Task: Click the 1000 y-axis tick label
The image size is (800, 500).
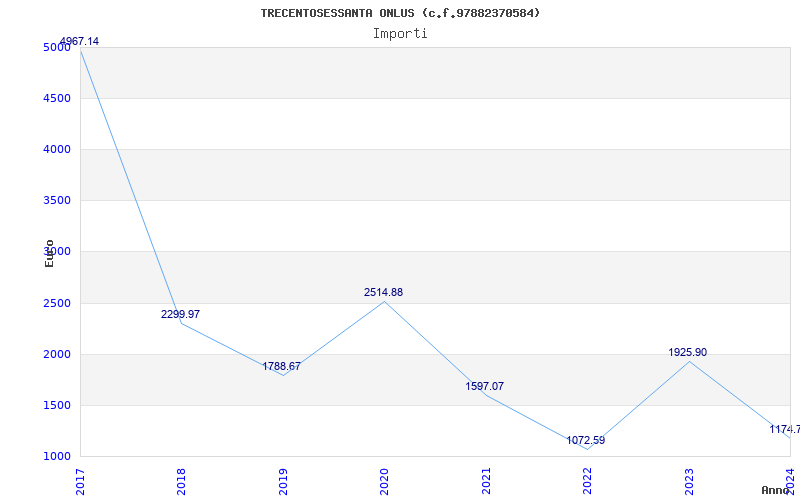Action: click(x=57, y=457)
